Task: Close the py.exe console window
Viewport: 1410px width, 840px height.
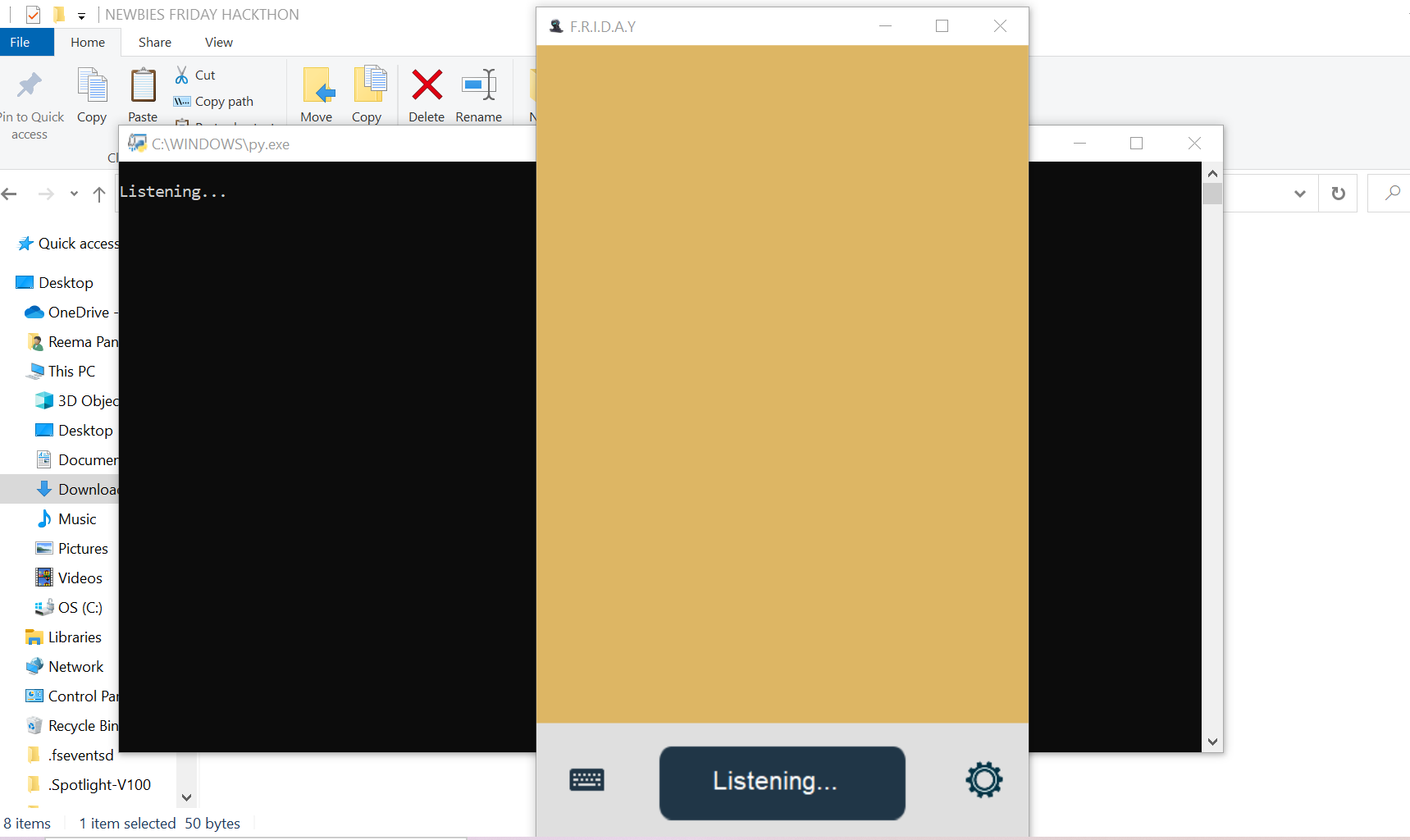Action: 1194,144
